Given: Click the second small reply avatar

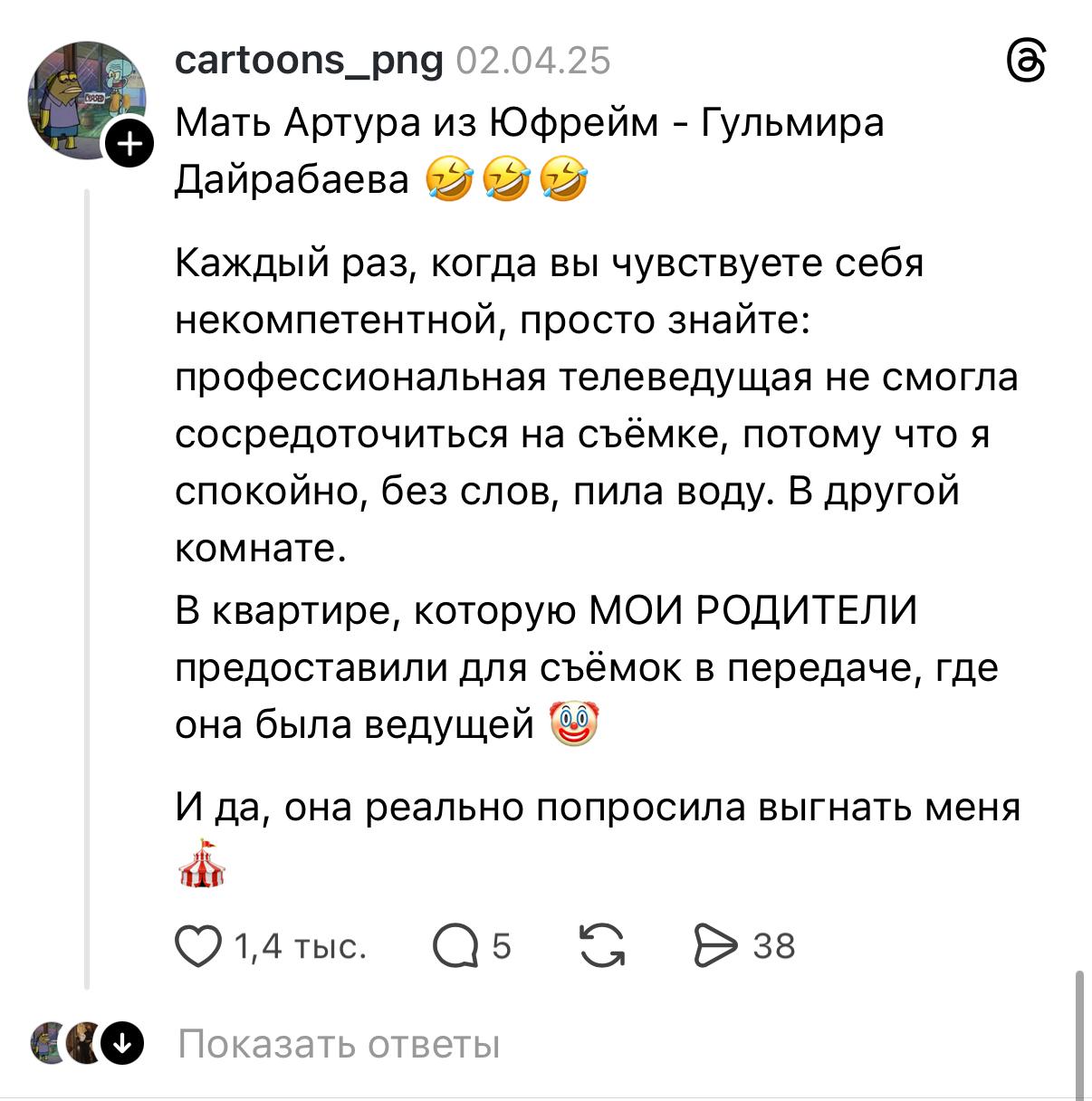Looking at the screenshot, I should click(84, 1043).
